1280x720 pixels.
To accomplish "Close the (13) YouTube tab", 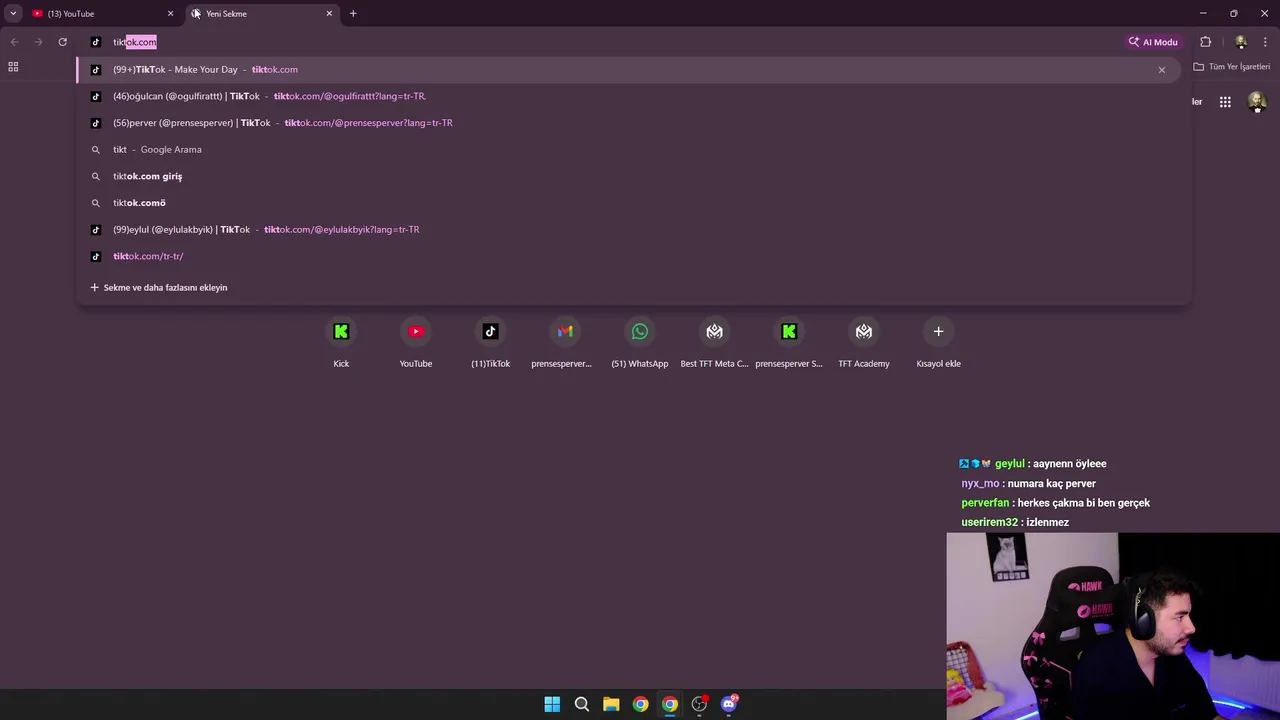I will click(170, 14).
